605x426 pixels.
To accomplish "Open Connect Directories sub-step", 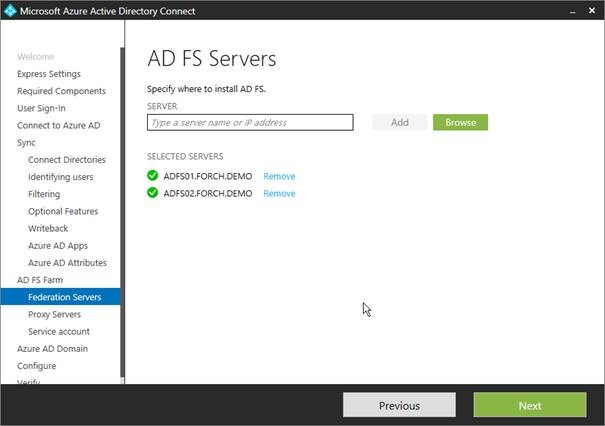I will click(67, 160).
